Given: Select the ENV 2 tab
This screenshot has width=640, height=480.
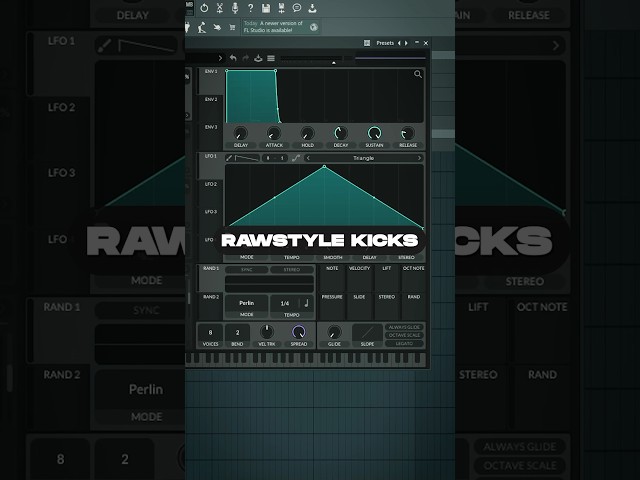Looking at the screenshot, I should (211, 109).
